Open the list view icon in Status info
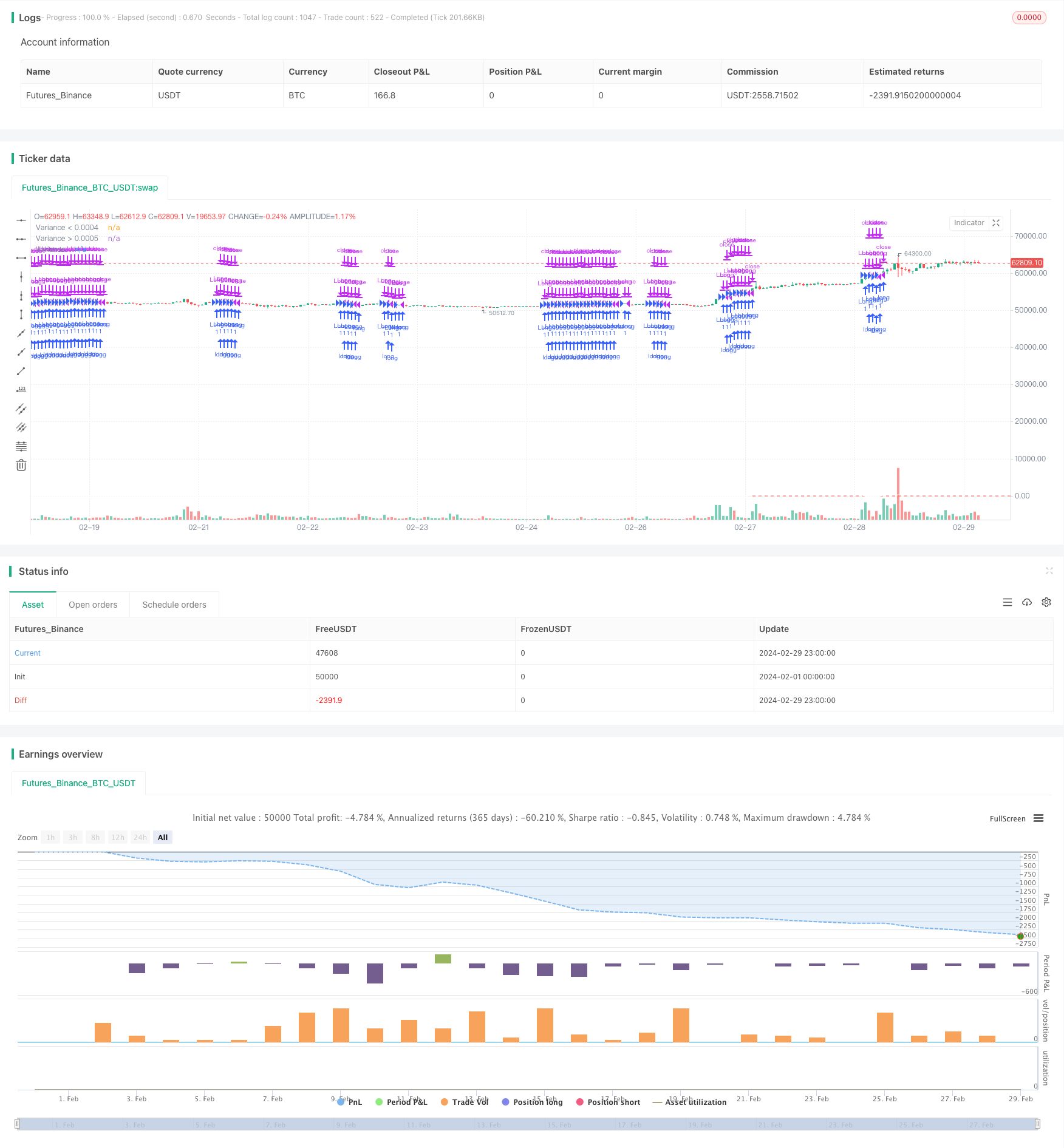 [x=1008, y=602]
